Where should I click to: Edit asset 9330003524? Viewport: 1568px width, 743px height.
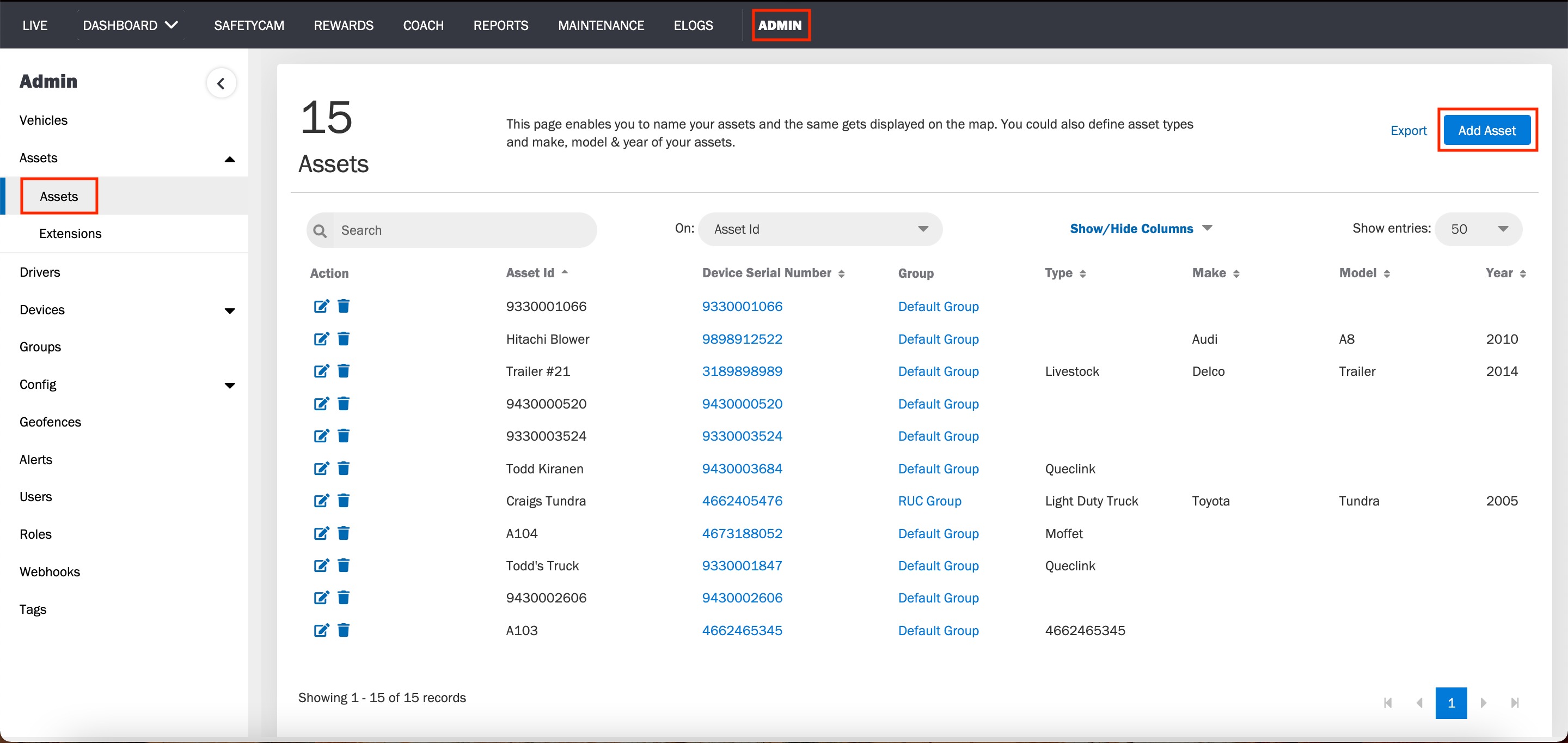click(x=321, y=435)
